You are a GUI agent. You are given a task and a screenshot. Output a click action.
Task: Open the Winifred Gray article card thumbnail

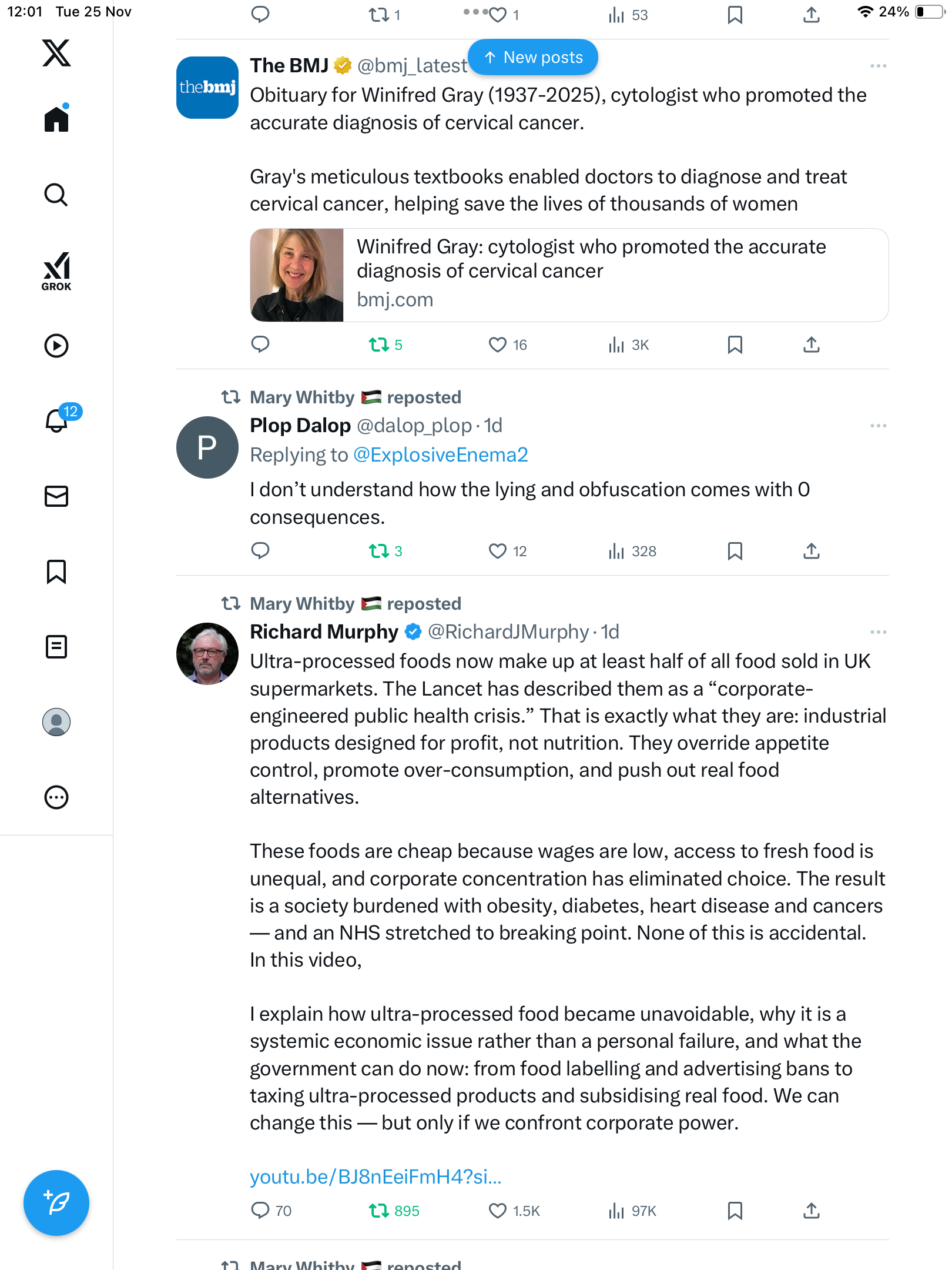point(297,275)
